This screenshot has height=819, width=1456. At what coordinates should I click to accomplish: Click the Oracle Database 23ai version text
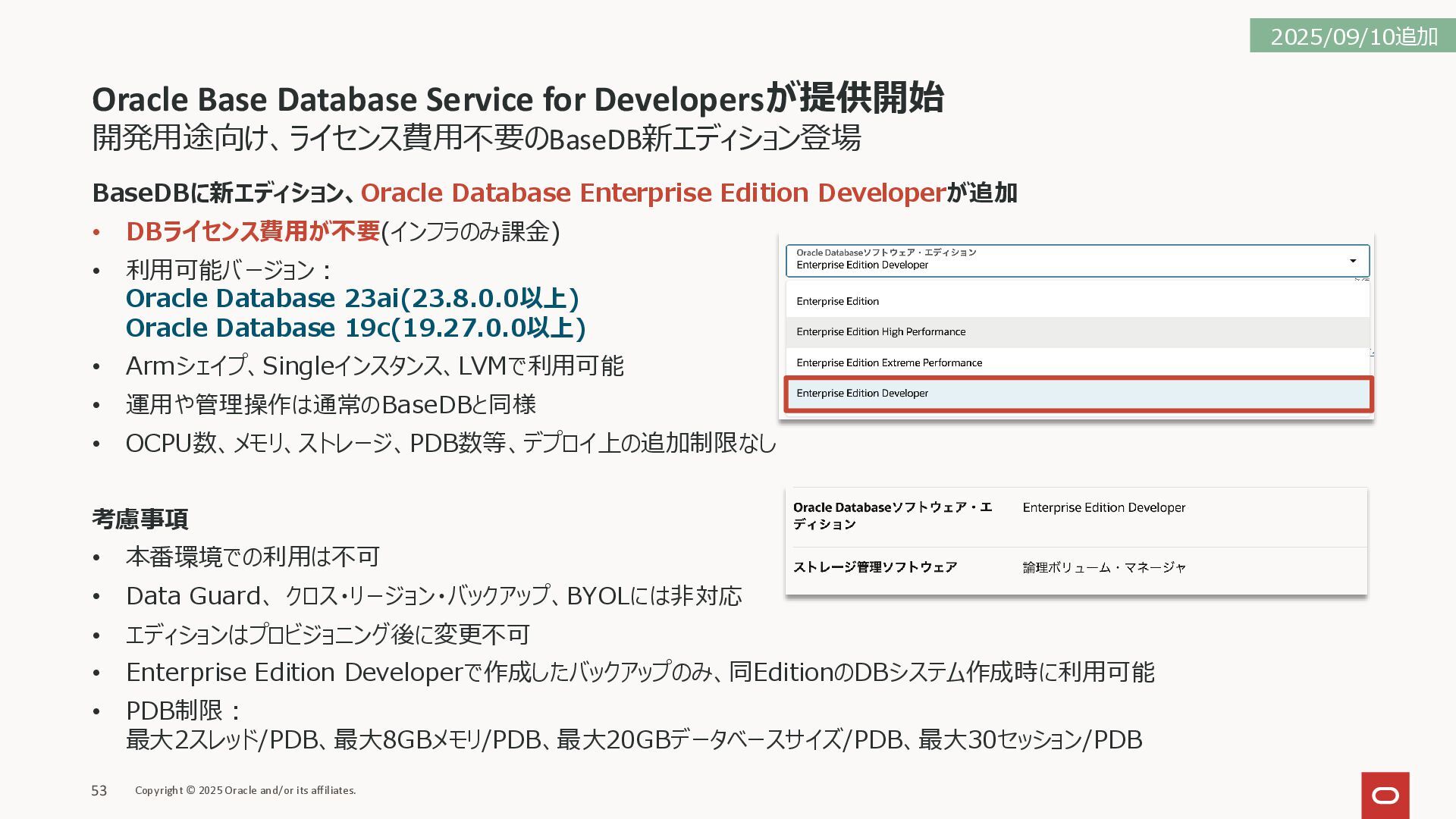pyautogui.click(x=352, y=298)
